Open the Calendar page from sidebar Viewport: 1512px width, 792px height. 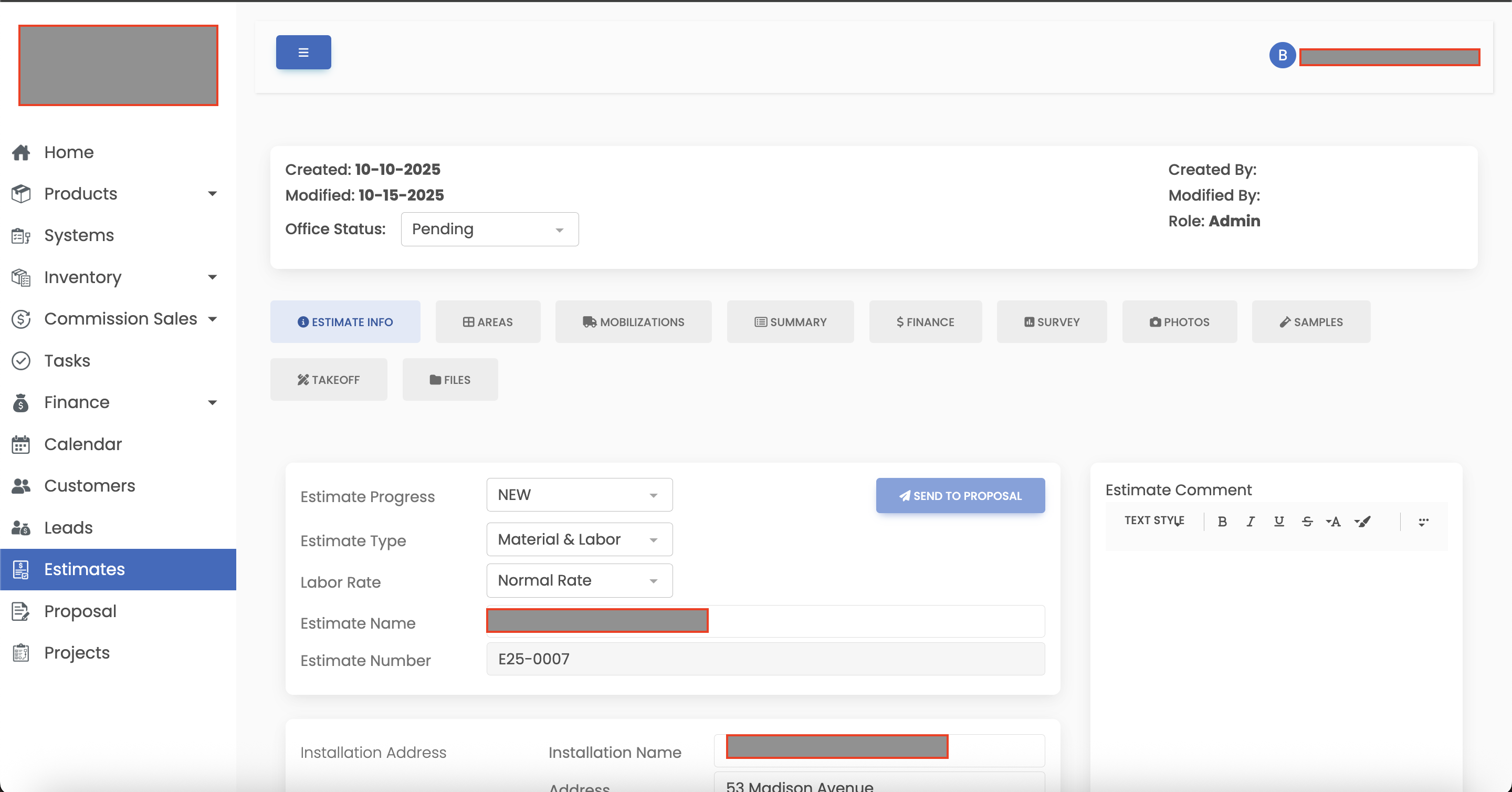pyautogui.click(x=83, y=444)
